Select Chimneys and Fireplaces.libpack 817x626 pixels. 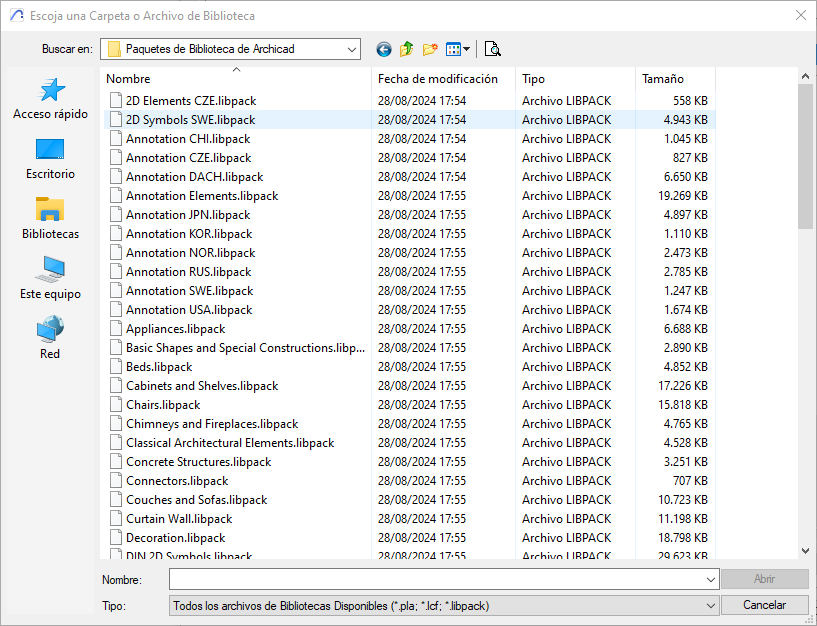click(212, 424)
